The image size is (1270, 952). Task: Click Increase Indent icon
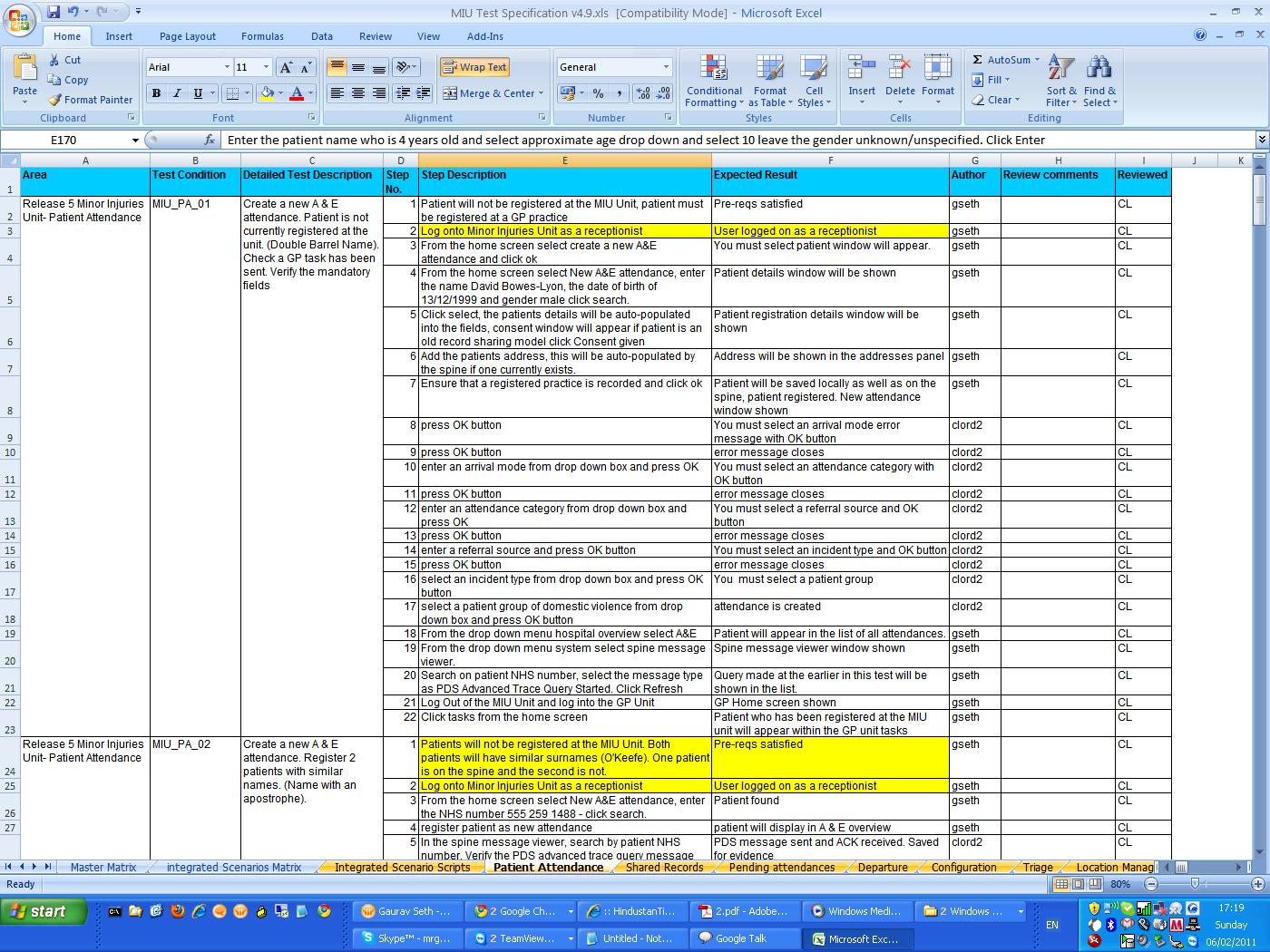pos(424,93)
